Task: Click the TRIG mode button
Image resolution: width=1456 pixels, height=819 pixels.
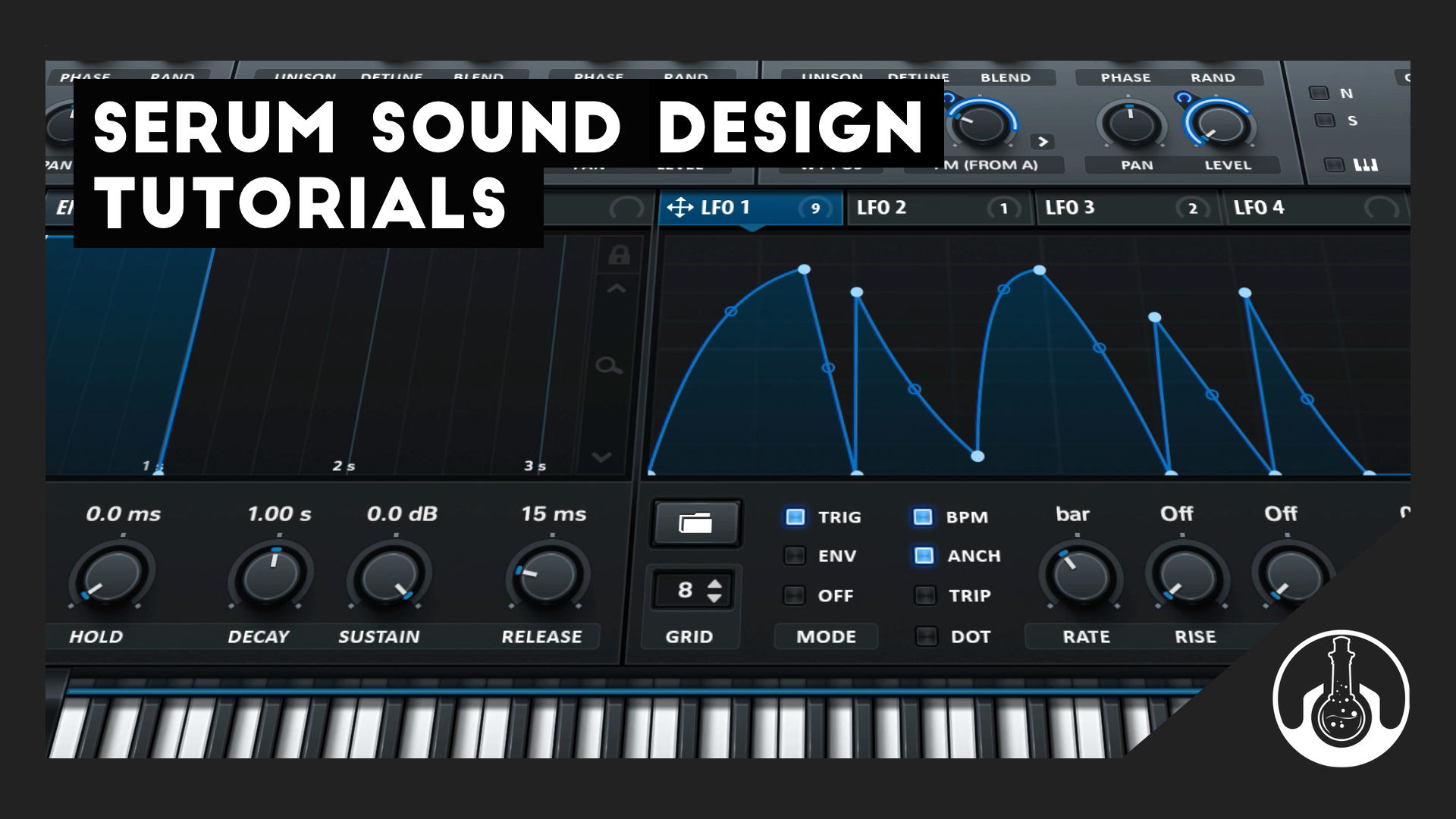Action: tap(795, 516)
